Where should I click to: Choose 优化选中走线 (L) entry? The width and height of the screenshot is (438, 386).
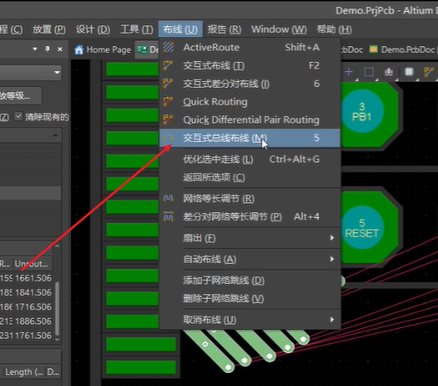point(250,159)
